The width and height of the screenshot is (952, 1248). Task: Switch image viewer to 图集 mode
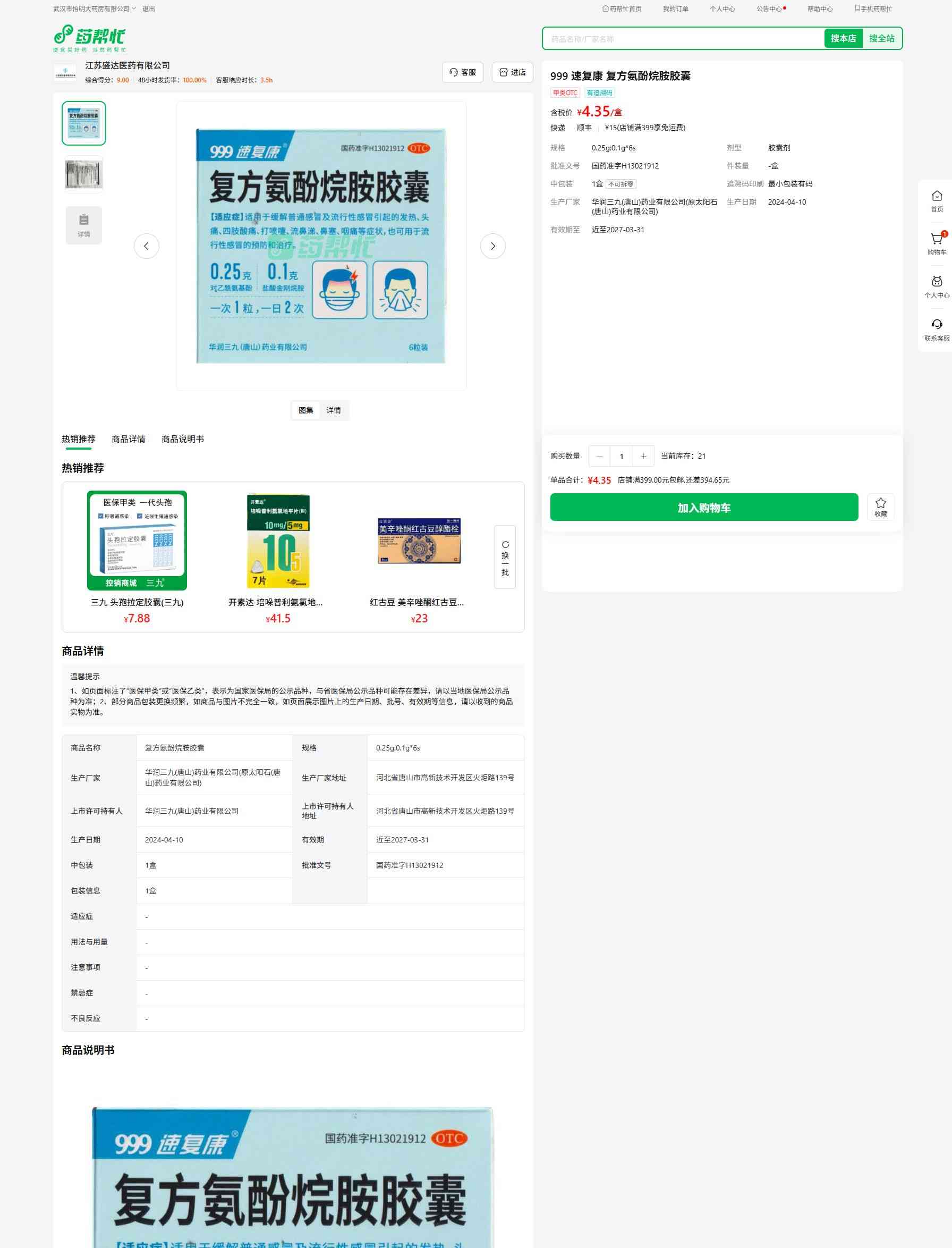[x=305, y=410]
